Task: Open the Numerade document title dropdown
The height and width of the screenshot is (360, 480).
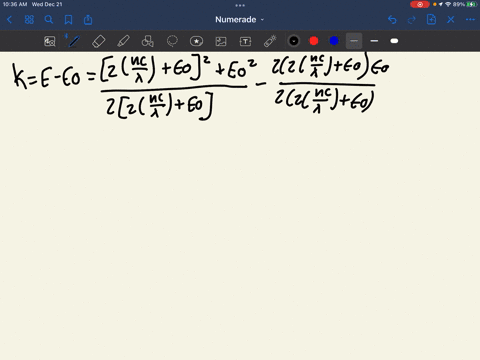Action: pos(239,20)
